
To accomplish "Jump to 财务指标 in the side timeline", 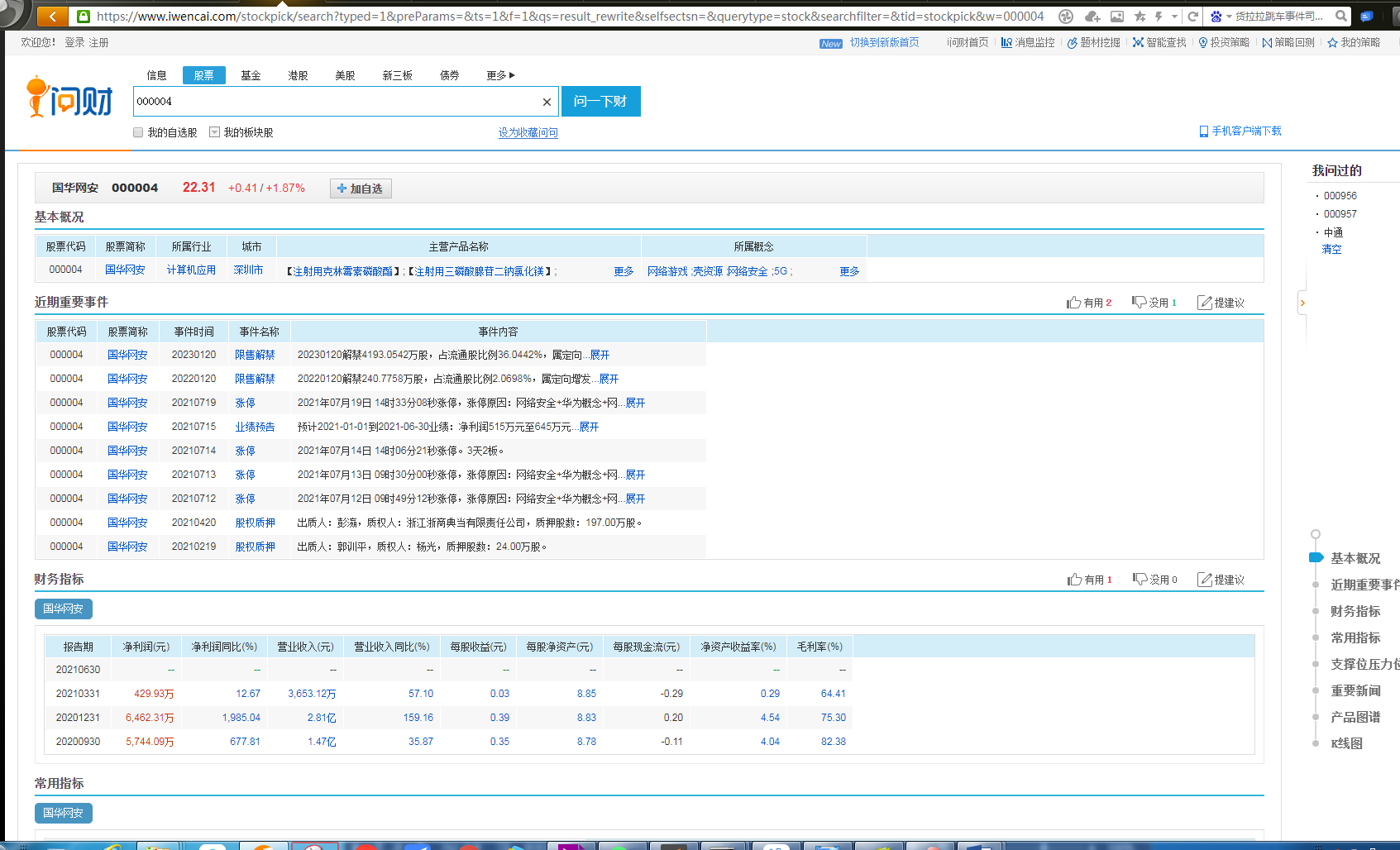I will click(x=1355, y=611).
